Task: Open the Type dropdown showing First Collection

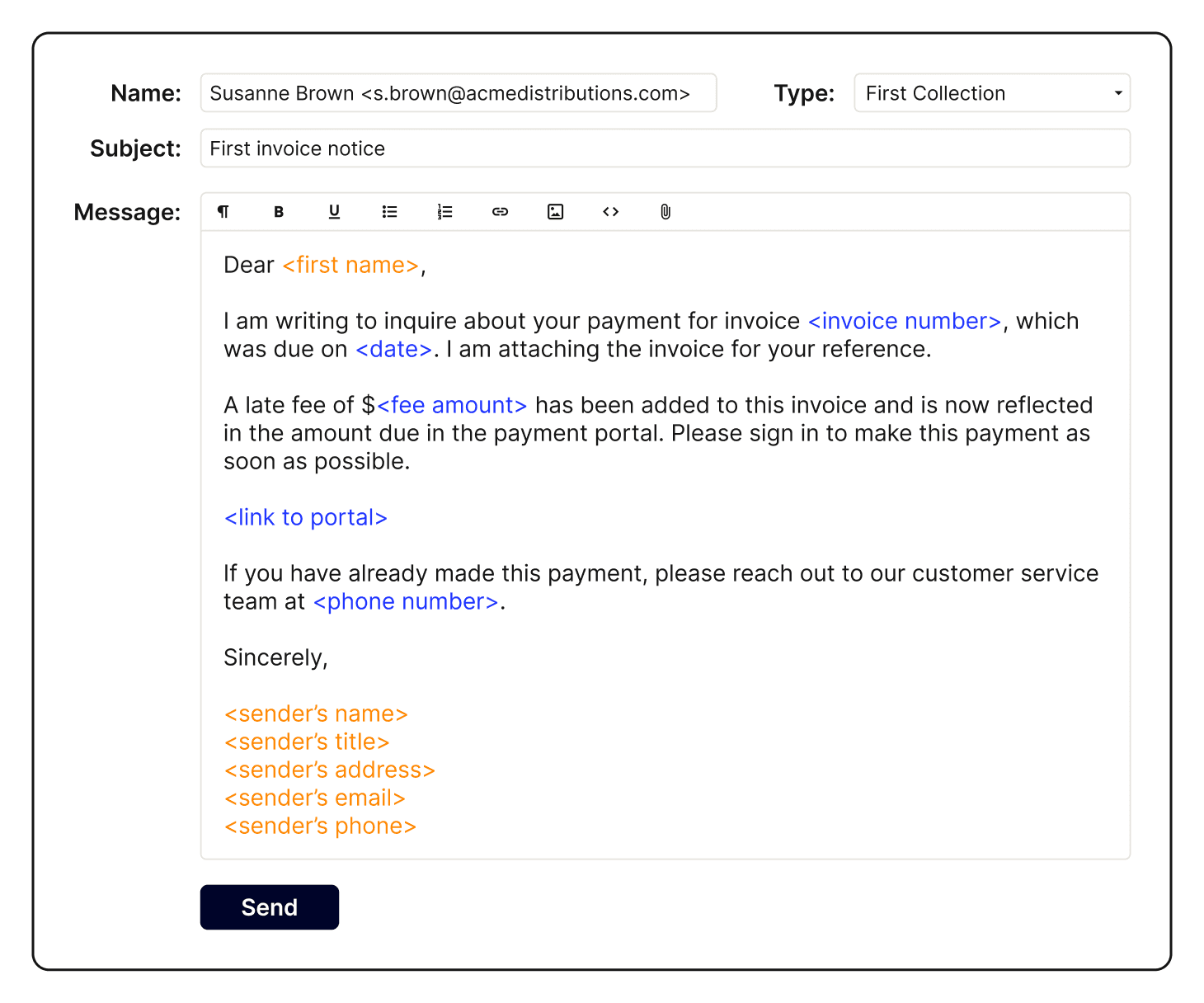Action: tap(981, 93)
